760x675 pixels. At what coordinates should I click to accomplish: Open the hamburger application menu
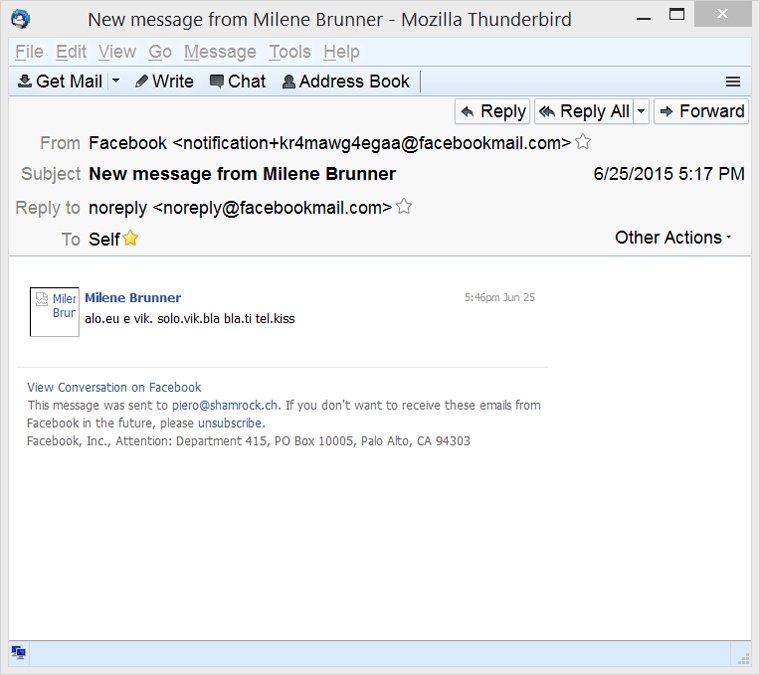pyautogui.click(x=733, y=82)
